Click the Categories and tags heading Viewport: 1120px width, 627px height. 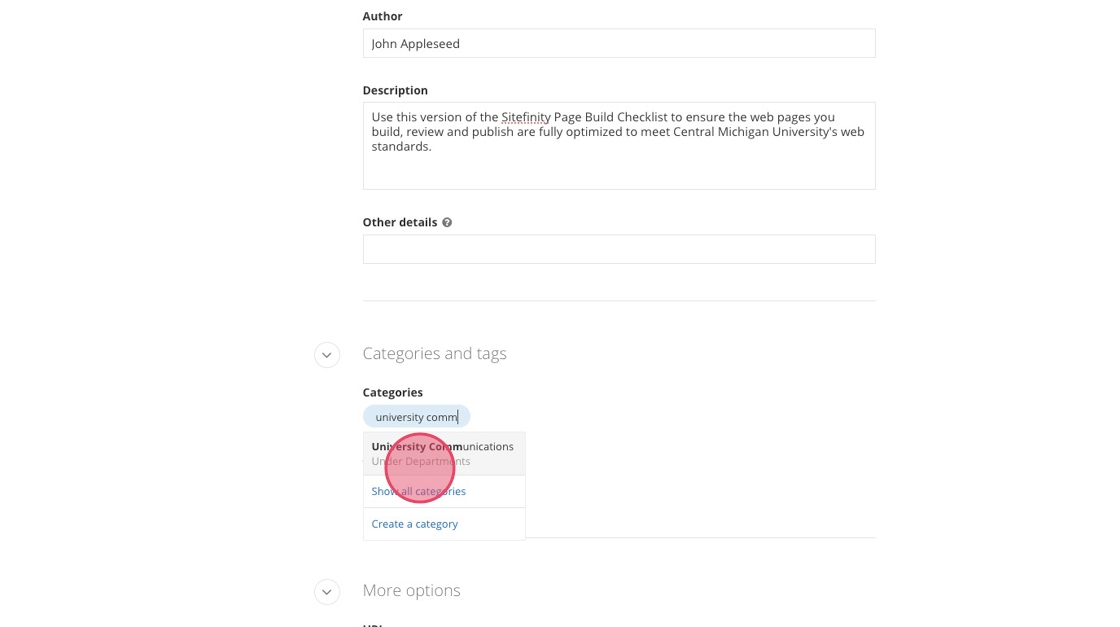tap(434, 354)
